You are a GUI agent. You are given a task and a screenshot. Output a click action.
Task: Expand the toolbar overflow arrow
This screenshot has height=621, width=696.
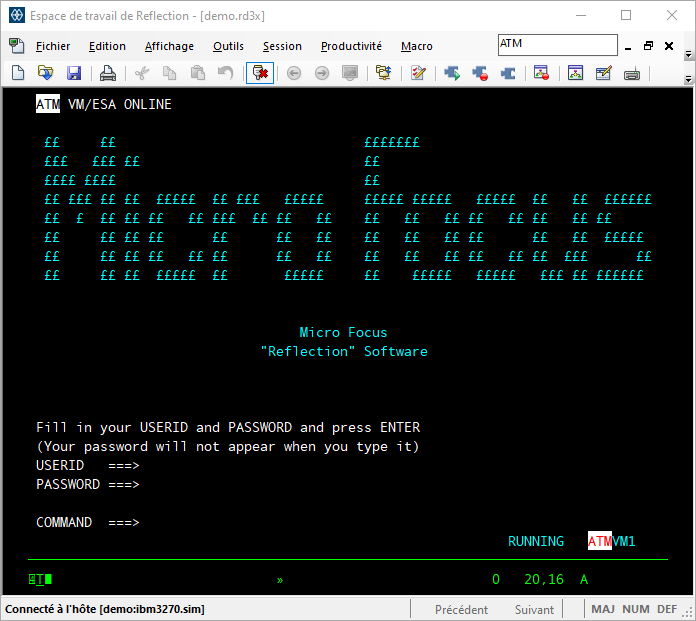coord(688,79)
